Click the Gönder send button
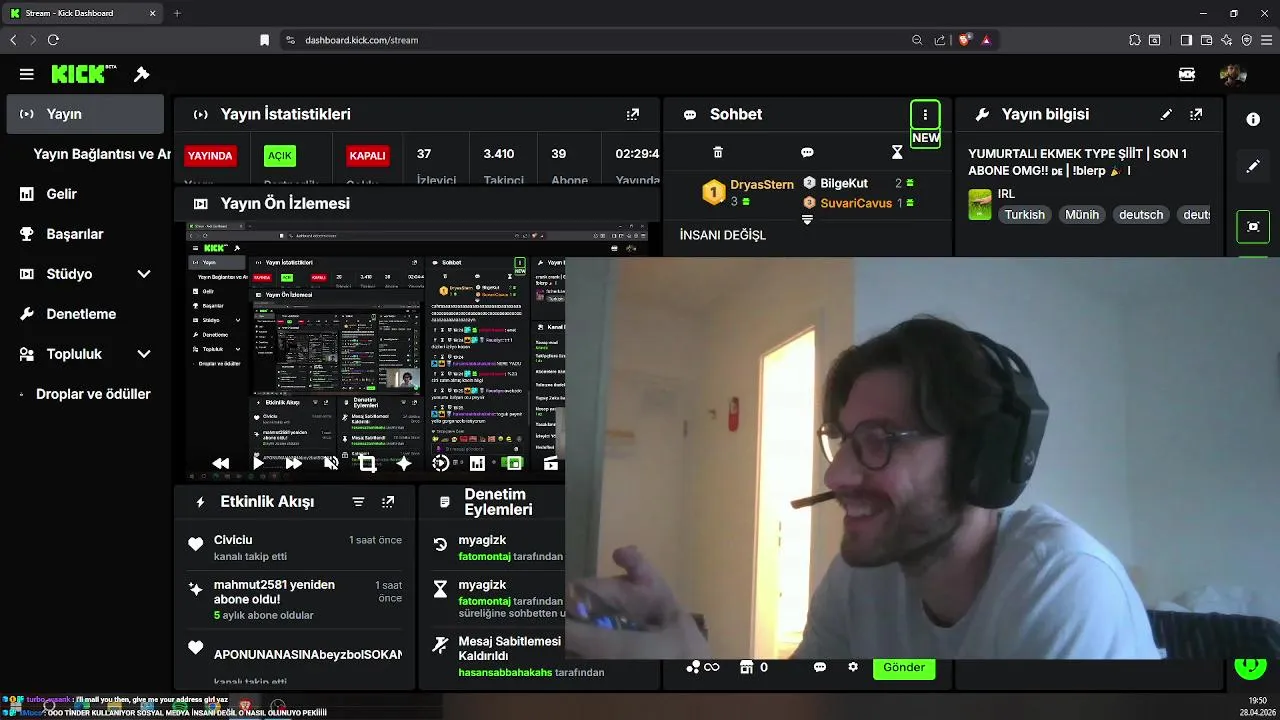The width and height of the screenshot is (1280, 720). pos(904,667)
